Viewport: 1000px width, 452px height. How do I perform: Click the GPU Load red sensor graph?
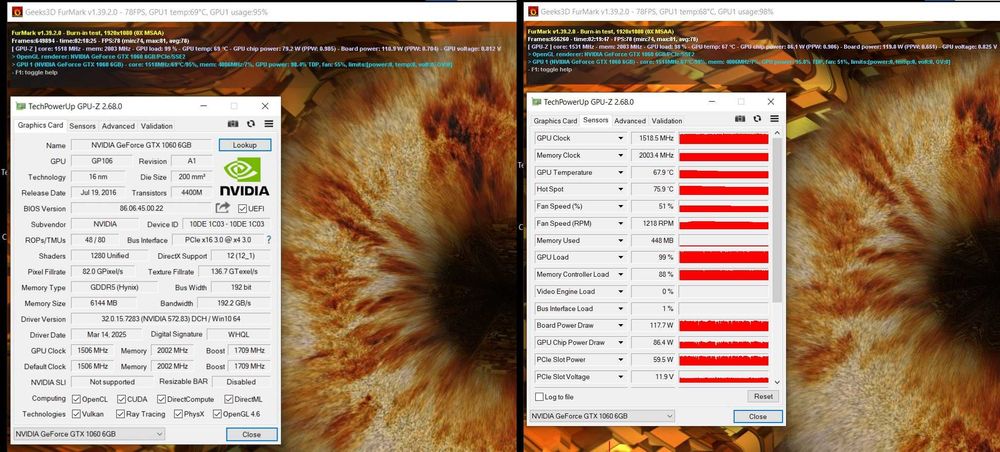(723, 258)
